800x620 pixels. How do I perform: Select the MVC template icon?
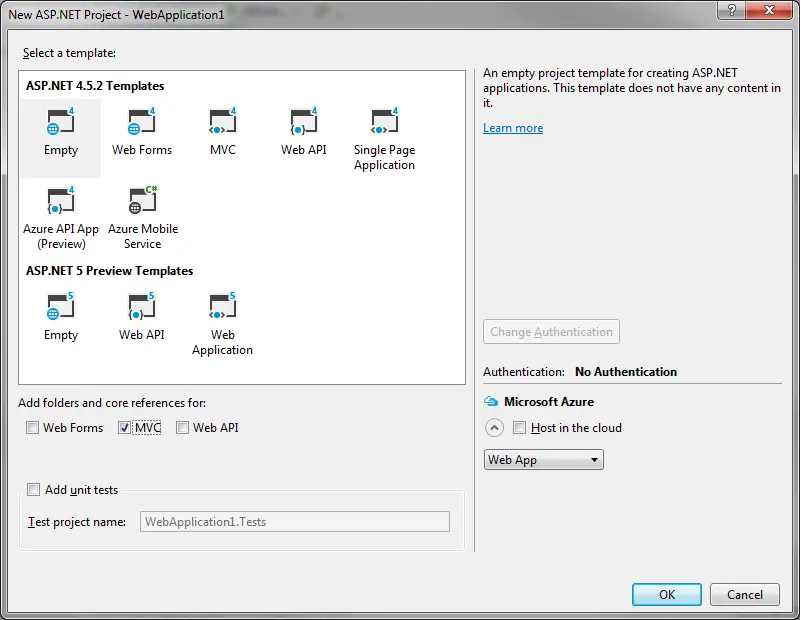pyautogui.click(x=222, y=124)
